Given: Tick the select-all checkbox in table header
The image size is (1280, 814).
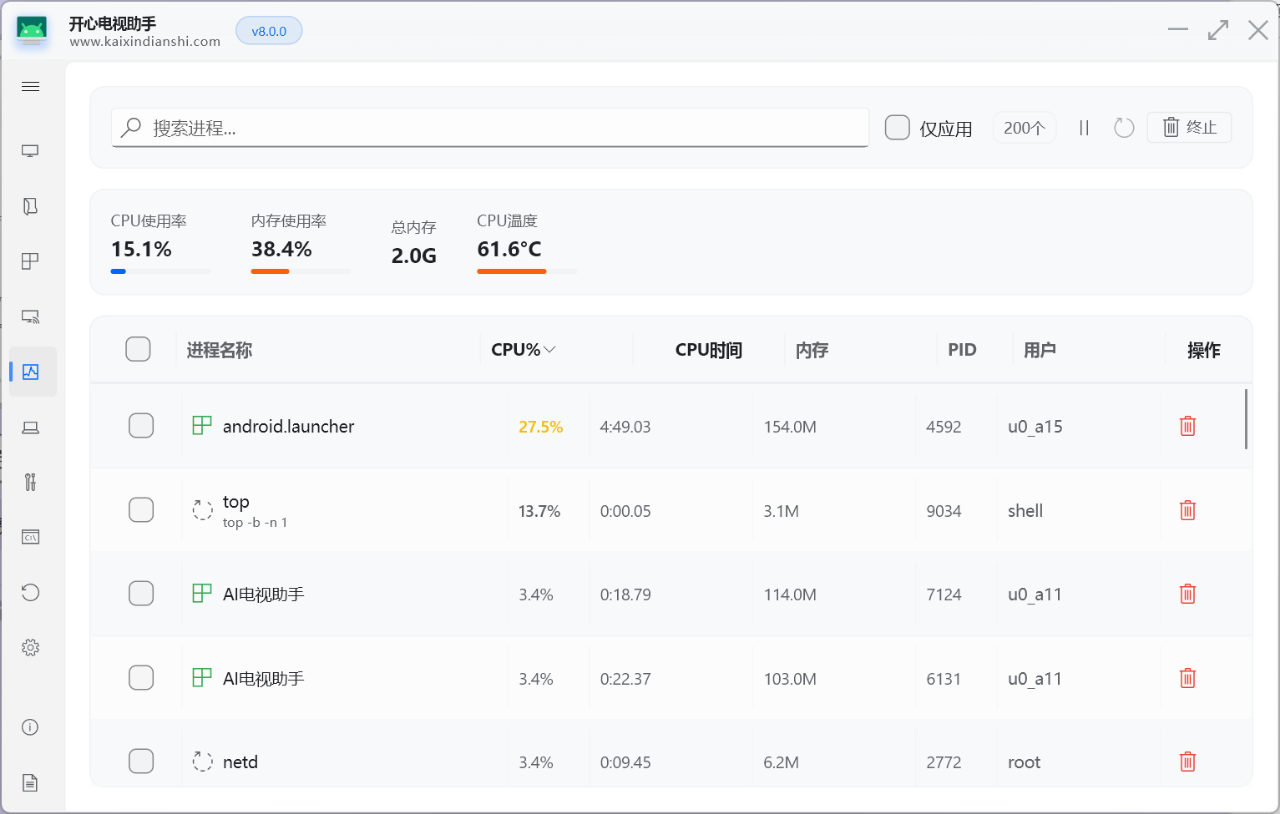Looking at the screenshot, I should pos(138,349).
